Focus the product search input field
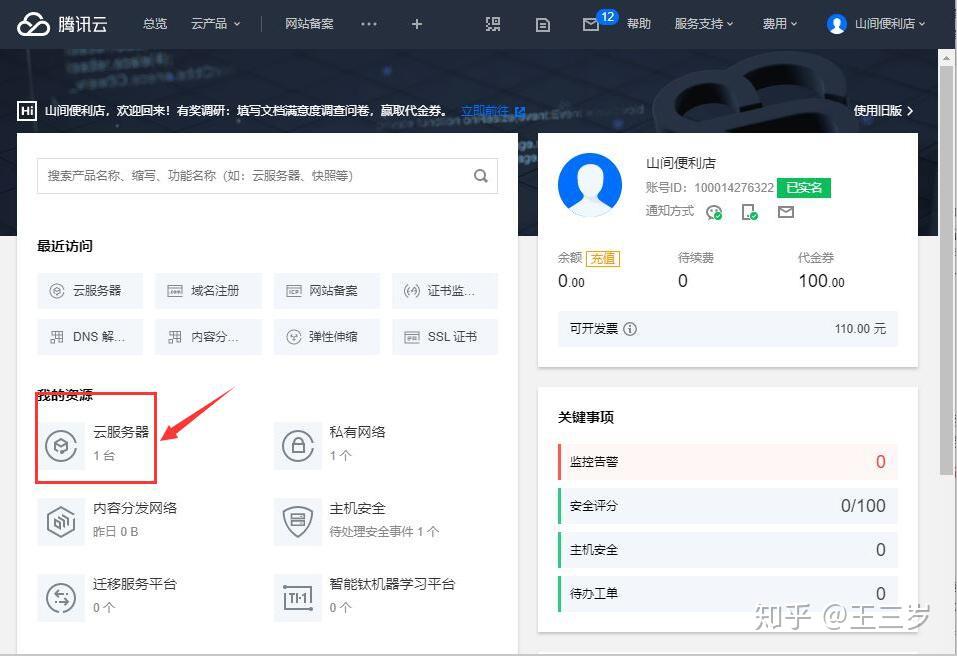This screenshot has width=957, height=656. pyautogui.click(x=267, y=176)
